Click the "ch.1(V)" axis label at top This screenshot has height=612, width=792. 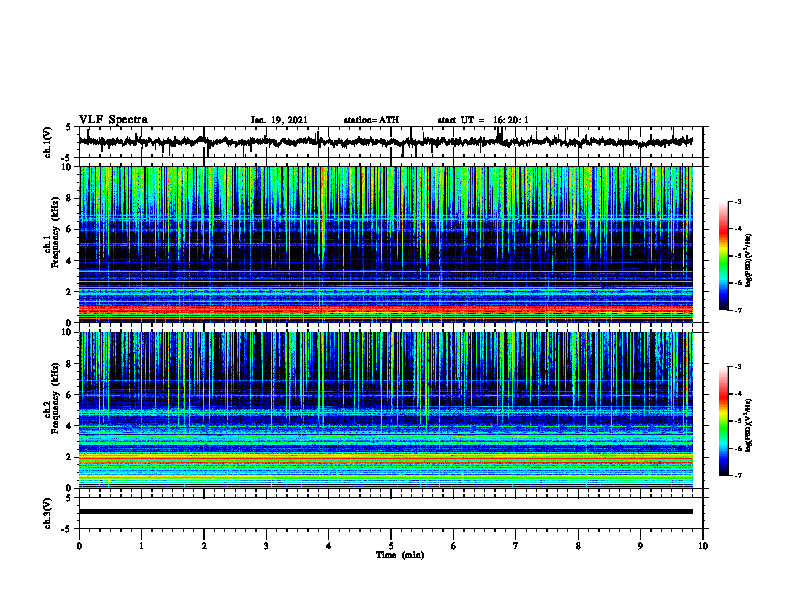pos(47,142)
